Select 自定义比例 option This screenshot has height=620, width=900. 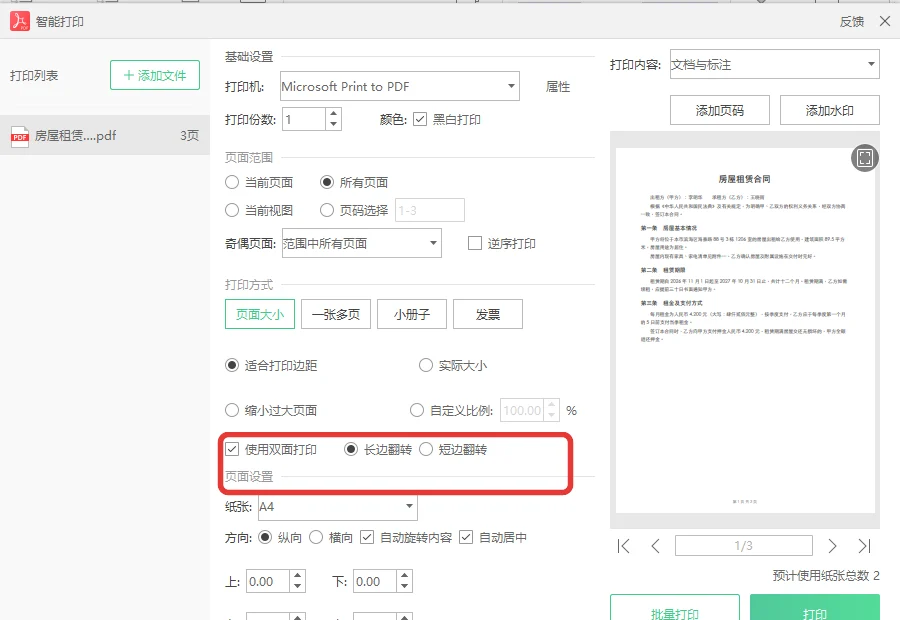pos(417,410)
